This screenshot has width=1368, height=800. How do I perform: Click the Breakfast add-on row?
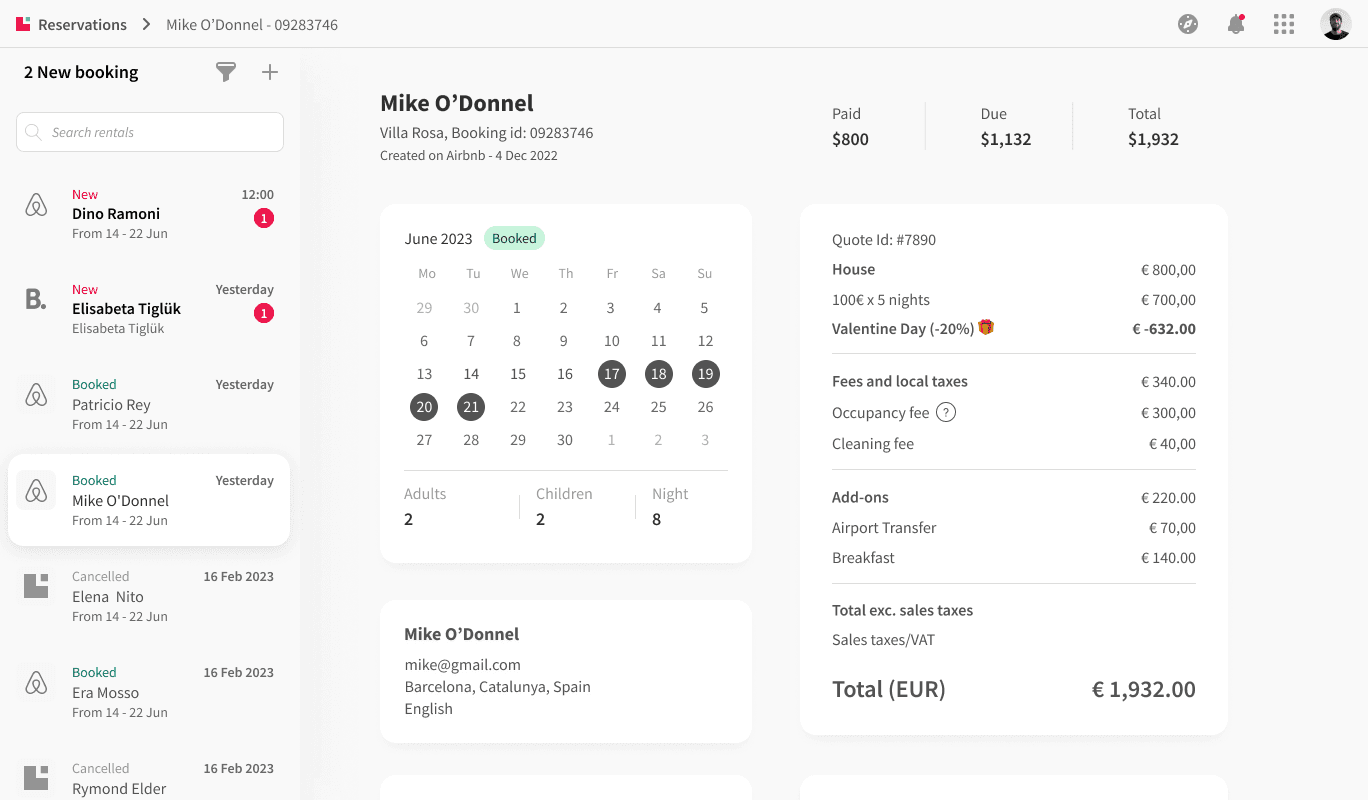click(1014, 558)
